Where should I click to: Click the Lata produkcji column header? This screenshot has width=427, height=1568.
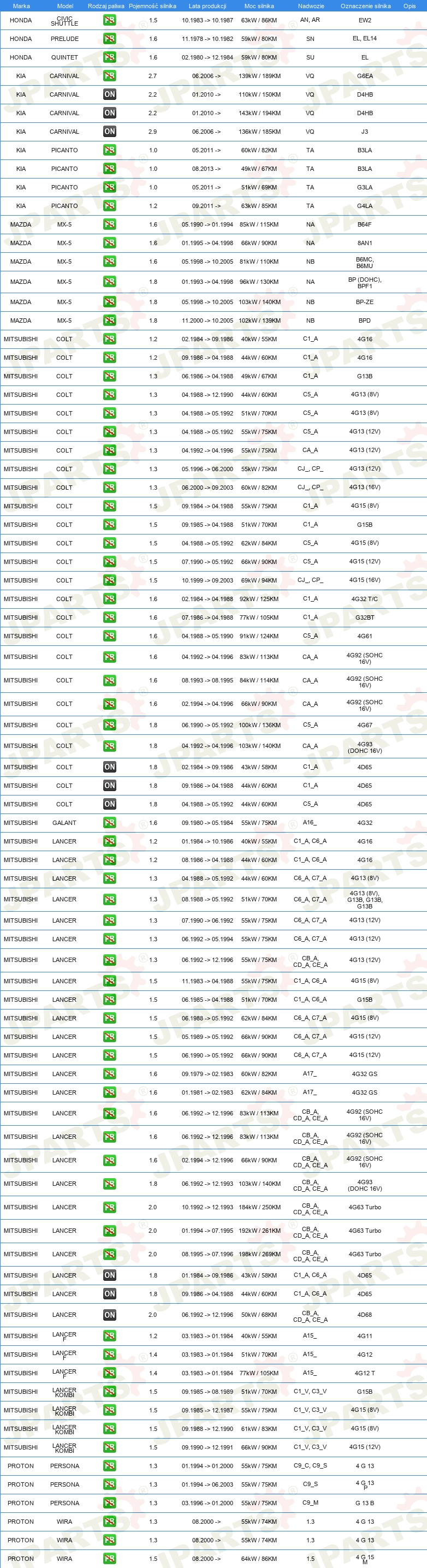click(x=207, y=6)
